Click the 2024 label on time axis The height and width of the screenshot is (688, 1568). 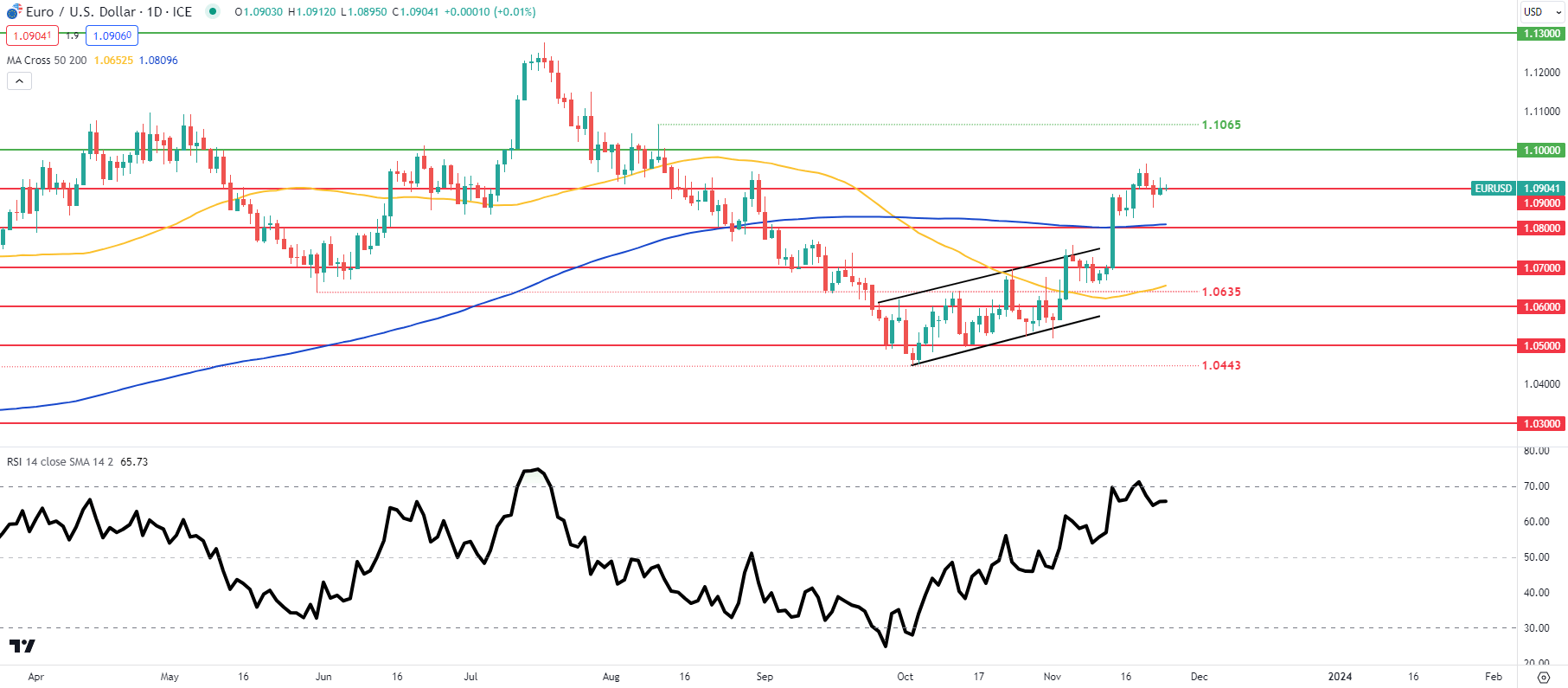coord(1340,677)
